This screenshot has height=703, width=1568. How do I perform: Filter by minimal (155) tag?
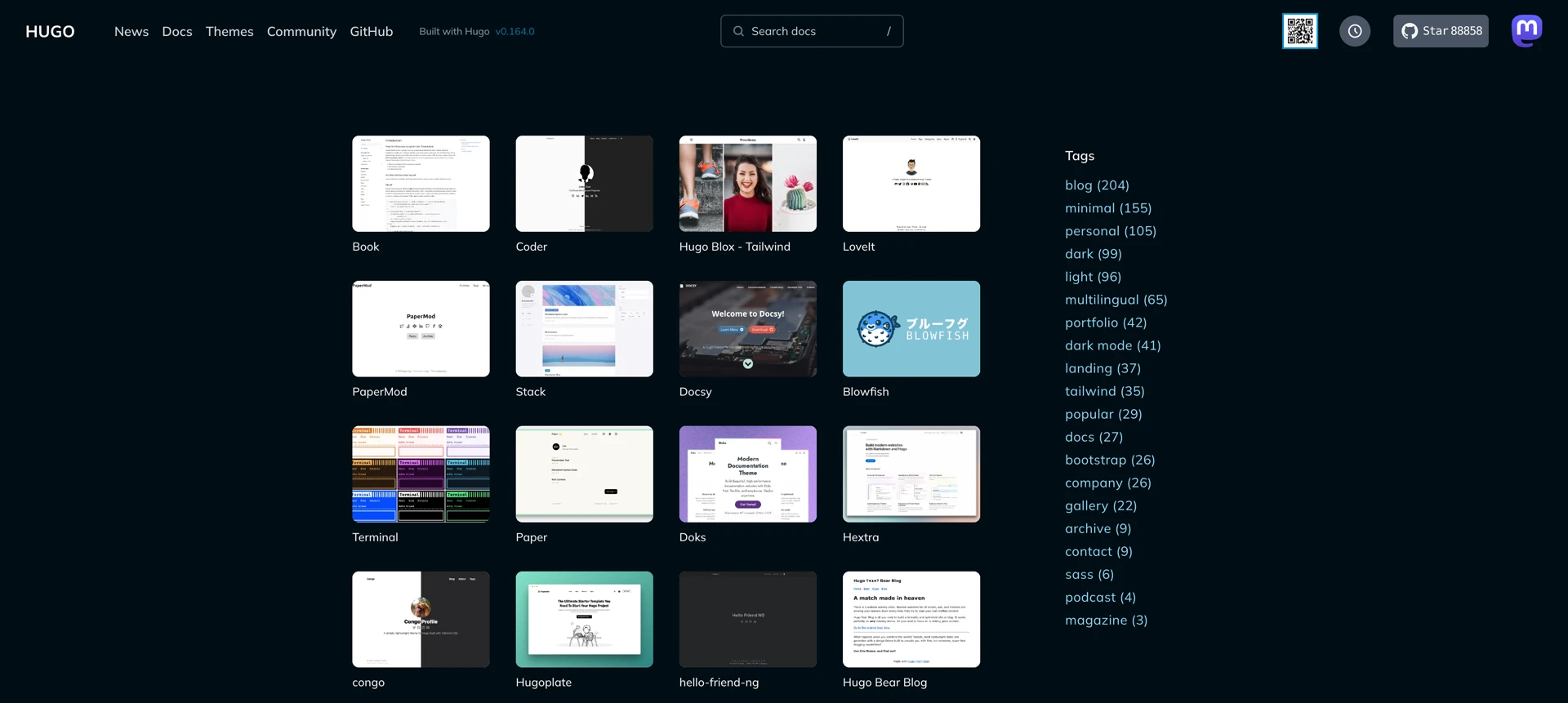click(x=1108, y=208)
